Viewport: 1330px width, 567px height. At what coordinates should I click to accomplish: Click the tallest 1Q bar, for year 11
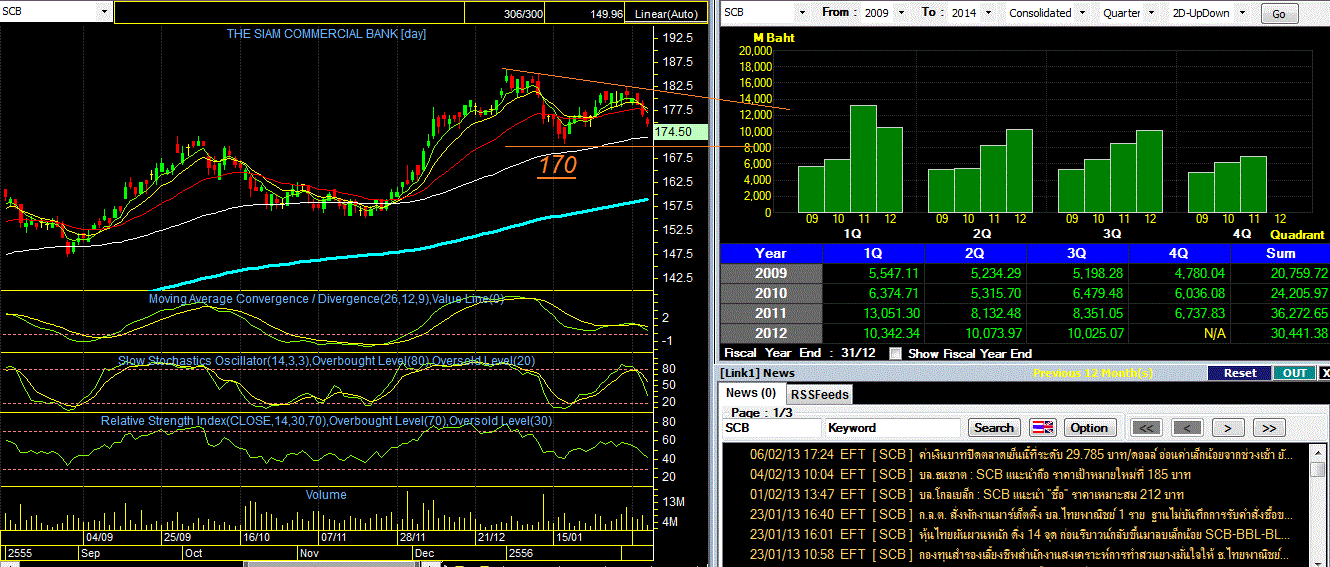click(863, 159)
